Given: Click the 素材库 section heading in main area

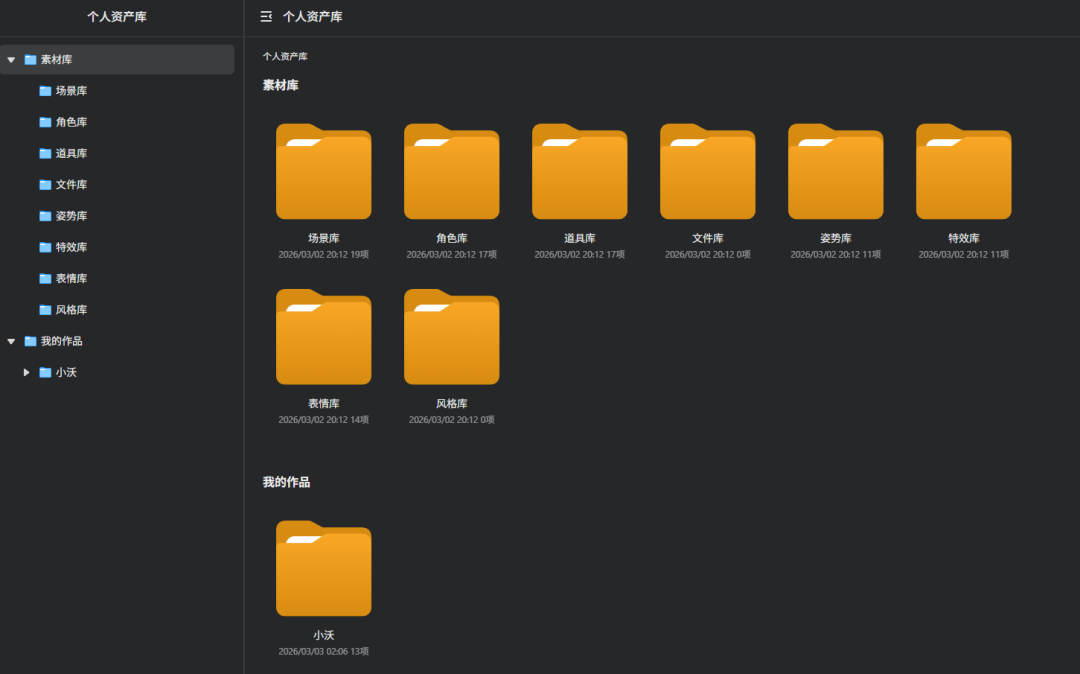Looking at the screenshot, I should point(280,85).
